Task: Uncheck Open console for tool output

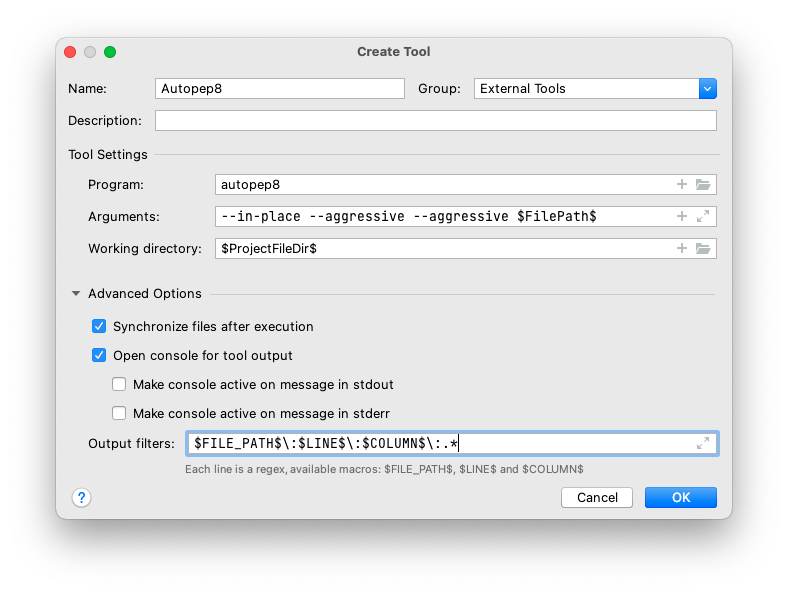Action: (x=99, y=355)
